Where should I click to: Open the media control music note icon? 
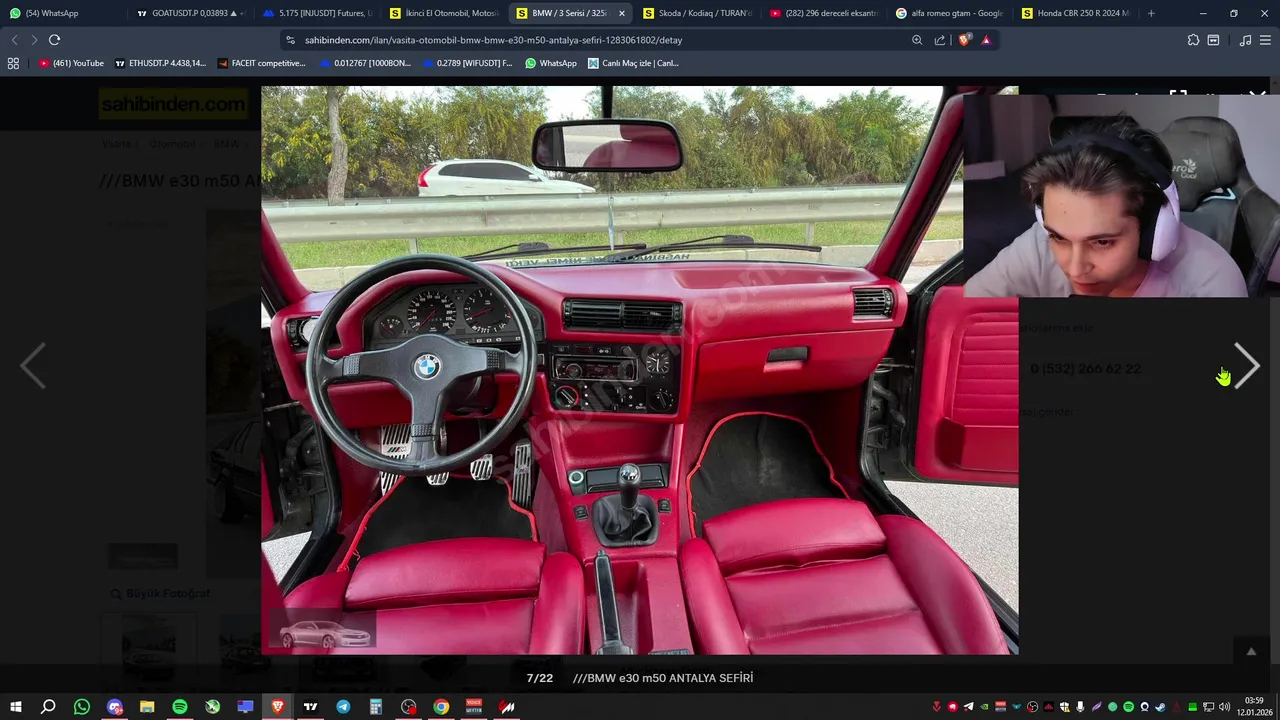click(1245, 40)
